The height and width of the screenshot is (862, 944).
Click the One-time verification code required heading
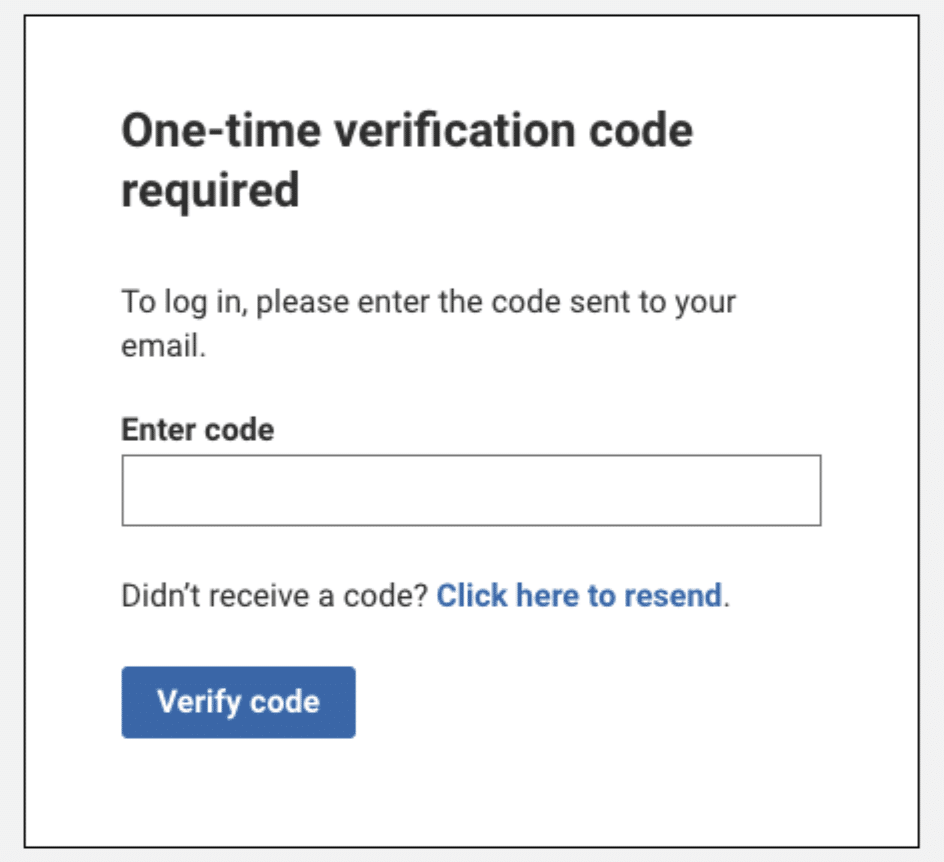coord(407,160)
